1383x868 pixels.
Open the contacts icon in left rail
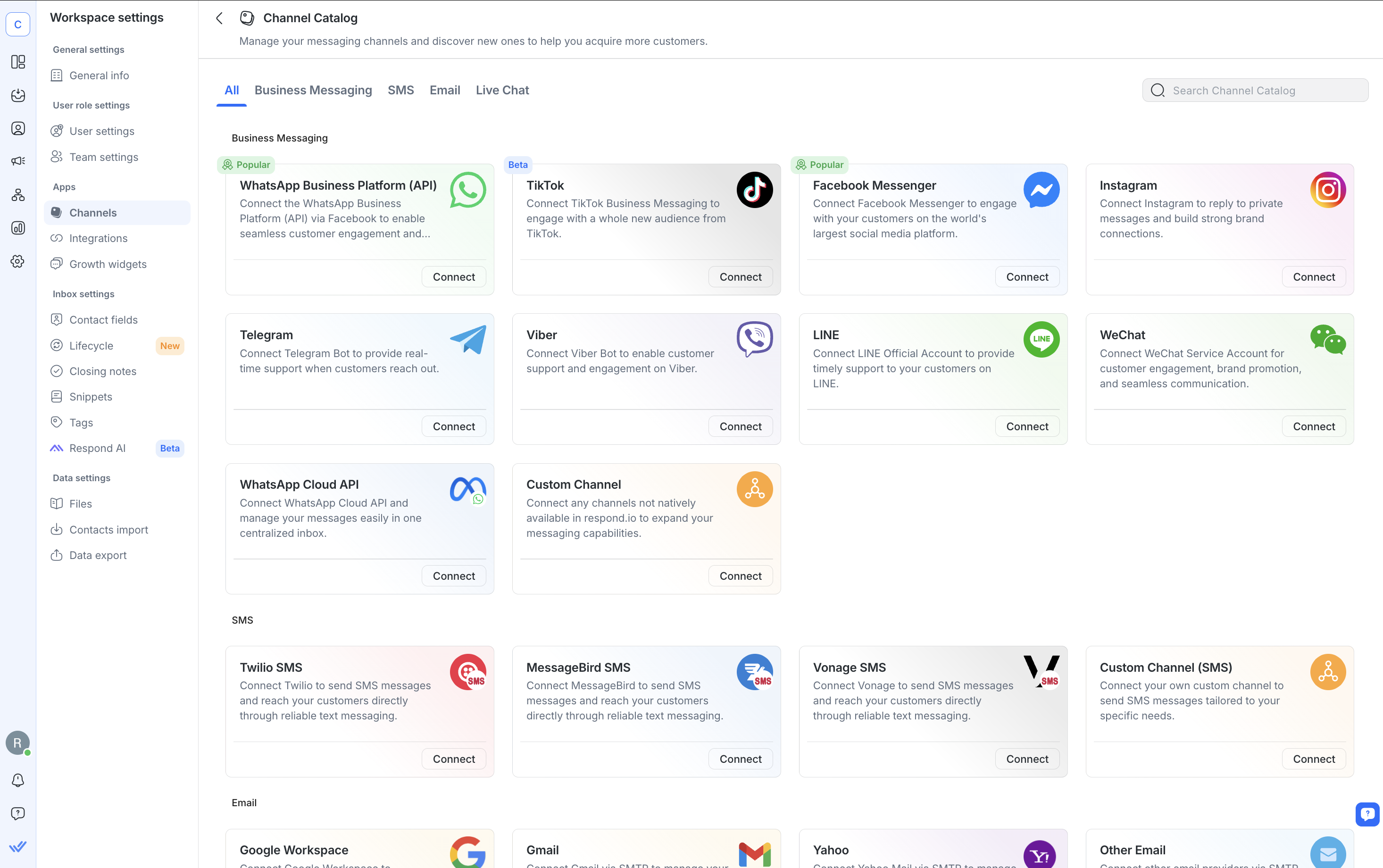point(18,128)
